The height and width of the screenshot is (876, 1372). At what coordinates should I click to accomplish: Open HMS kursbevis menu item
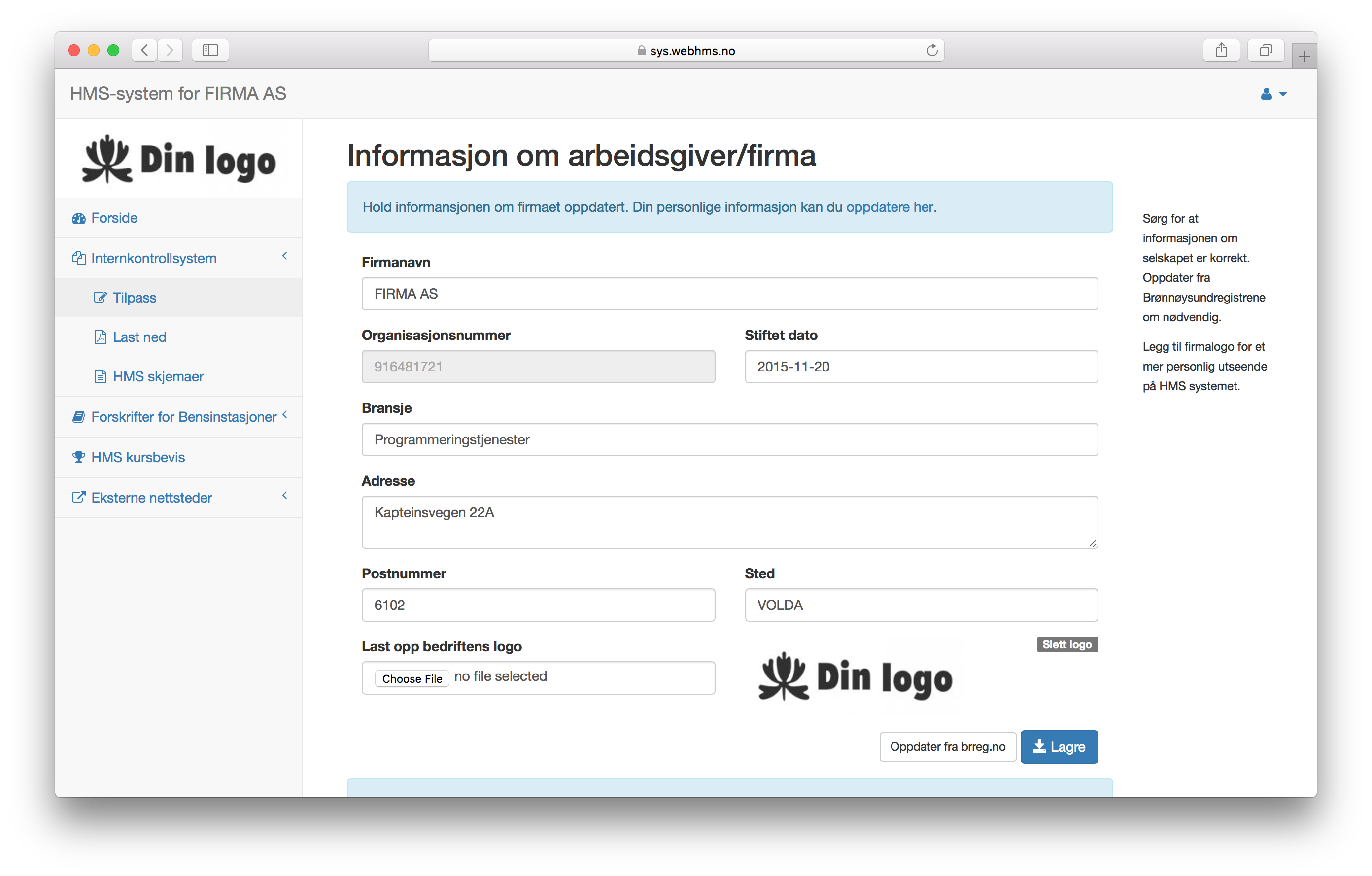[x=138, y=457]
